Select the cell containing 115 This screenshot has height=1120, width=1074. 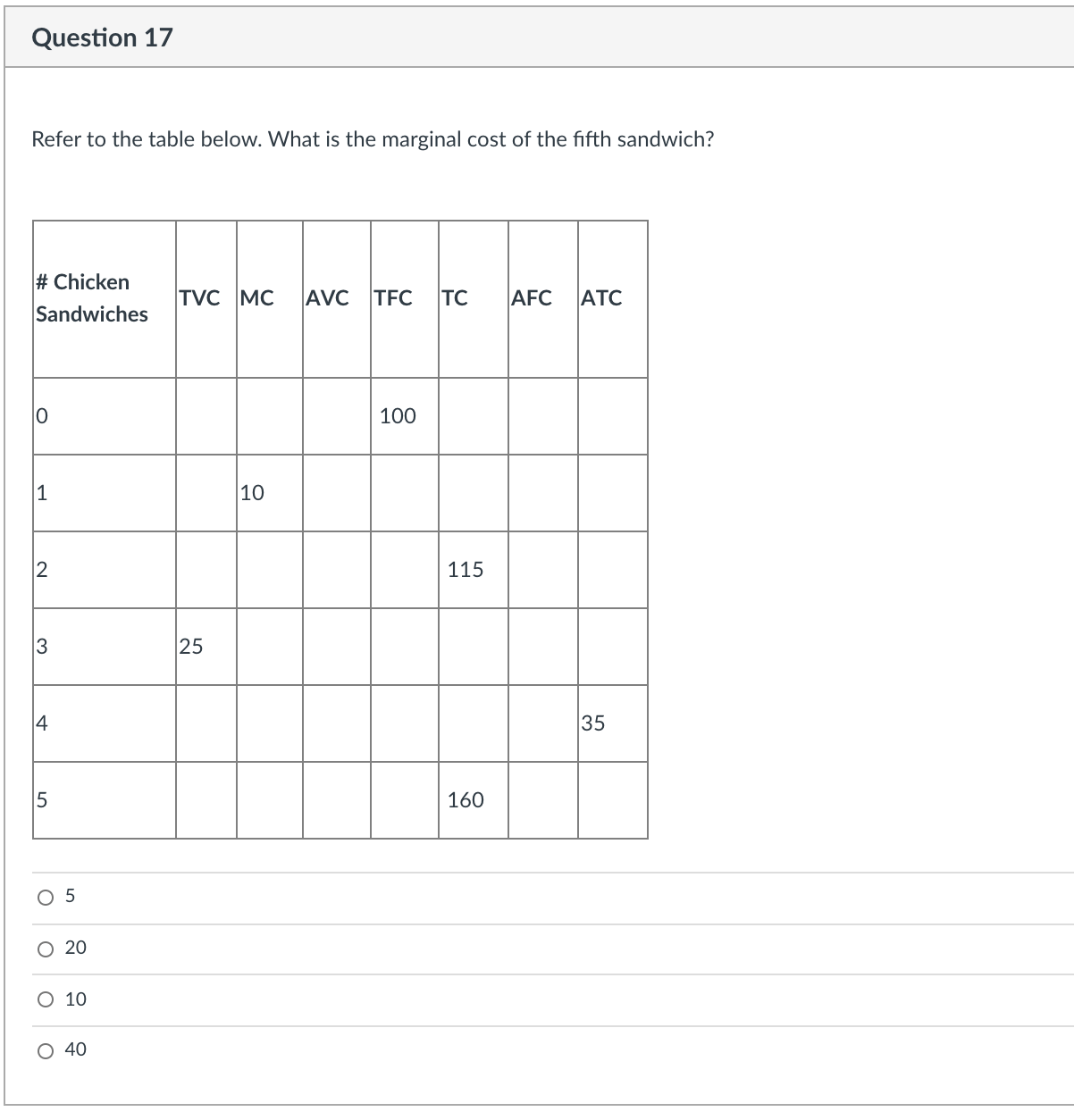[466, 569]
